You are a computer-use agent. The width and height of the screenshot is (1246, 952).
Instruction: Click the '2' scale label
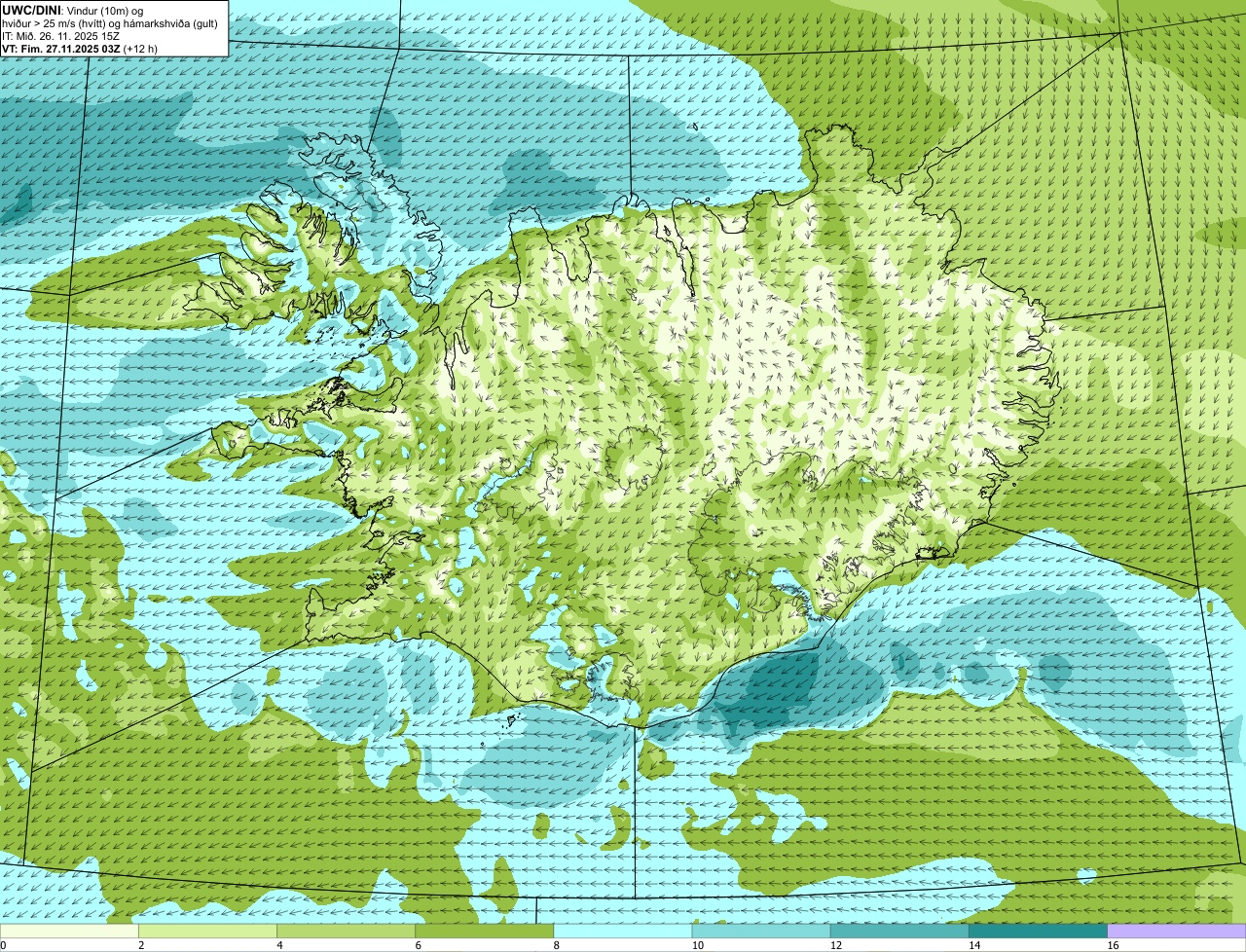[141, 945]
